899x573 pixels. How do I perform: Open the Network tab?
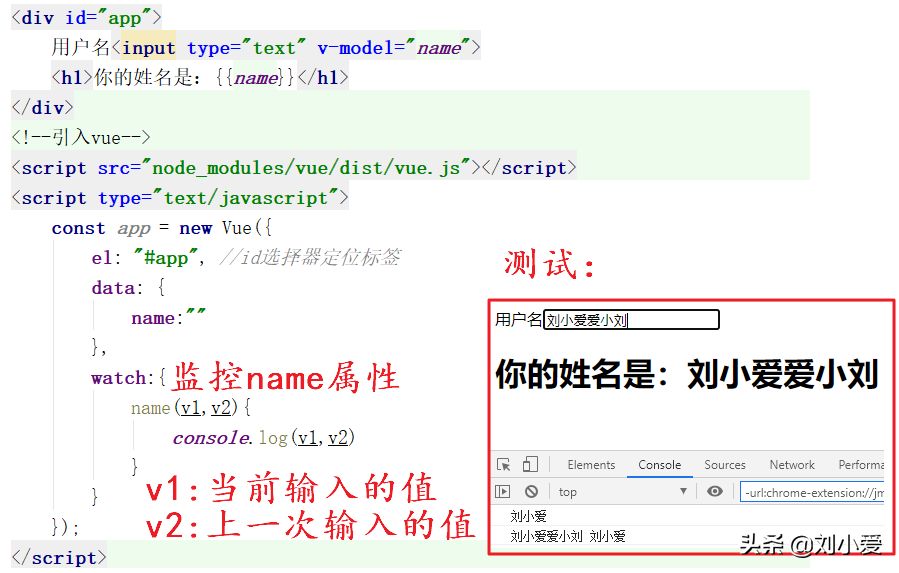[792, 465]
